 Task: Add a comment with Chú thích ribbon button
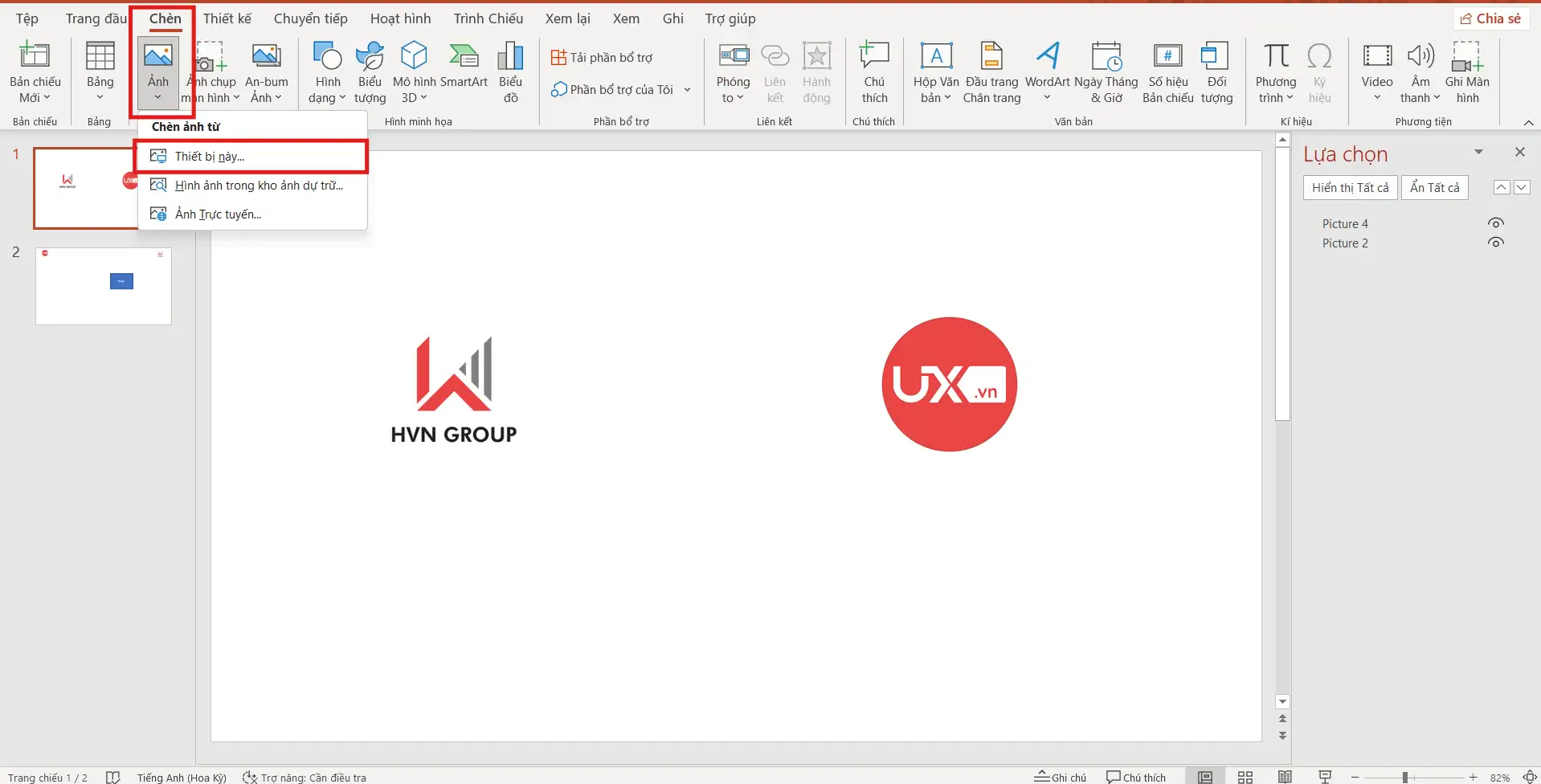[x=874, y=72]
